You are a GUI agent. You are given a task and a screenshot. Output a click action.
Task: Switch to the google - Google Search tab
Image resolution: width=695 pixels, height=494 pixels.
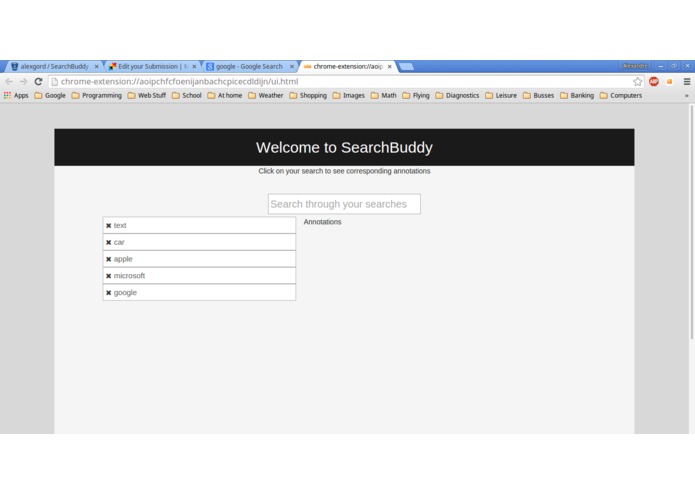click(249, 66)
